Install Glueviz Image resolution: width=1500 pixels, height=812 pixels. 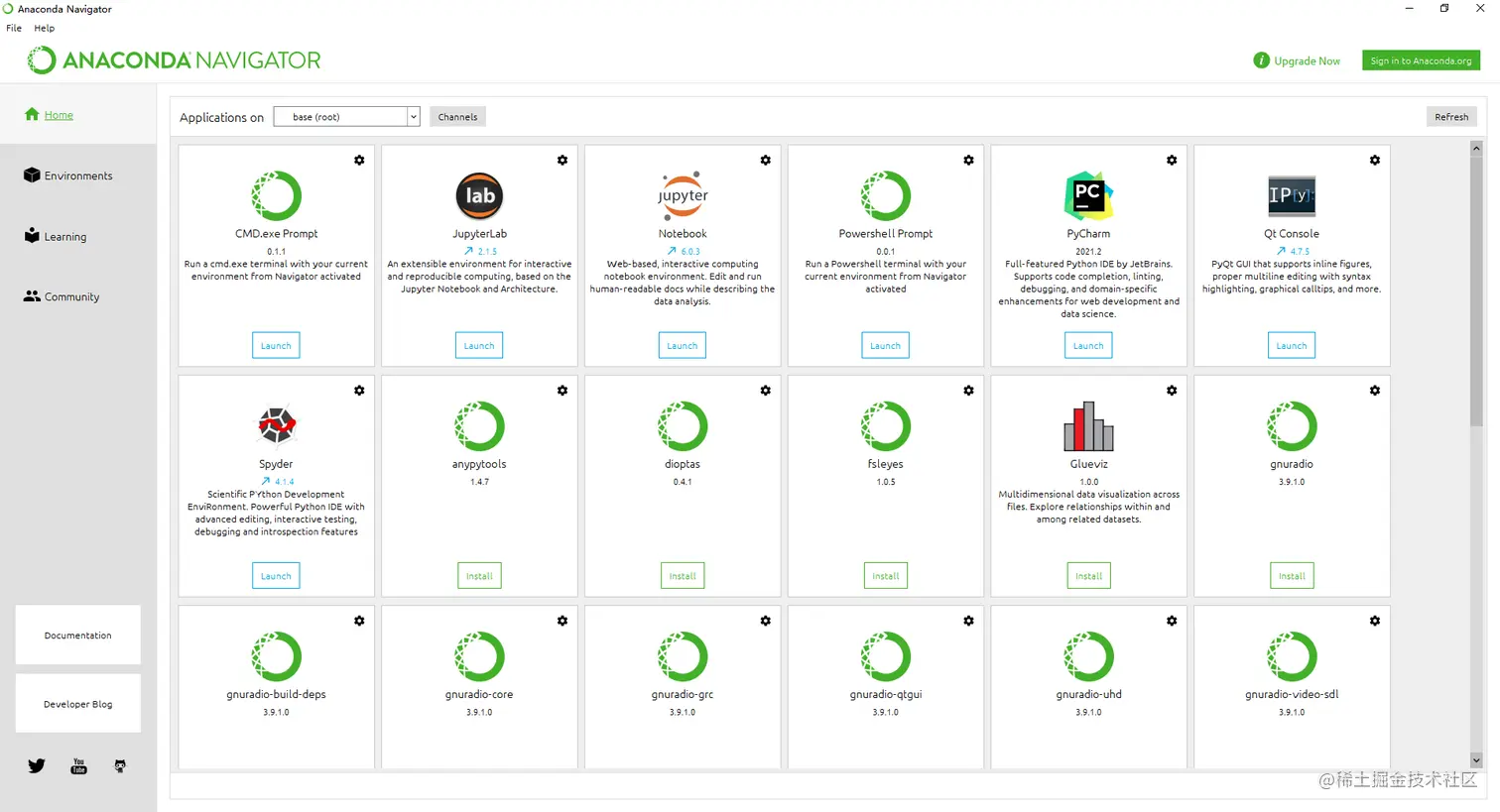pos(1088,576)
